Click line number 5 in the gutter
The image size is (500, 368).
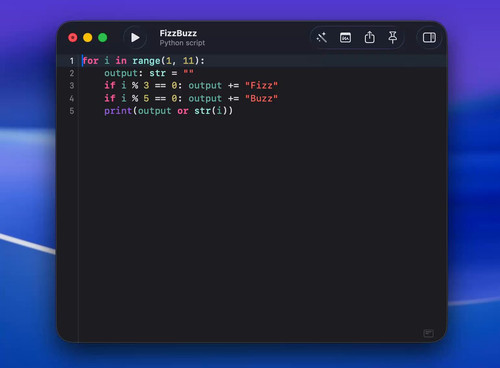(72, 111)
